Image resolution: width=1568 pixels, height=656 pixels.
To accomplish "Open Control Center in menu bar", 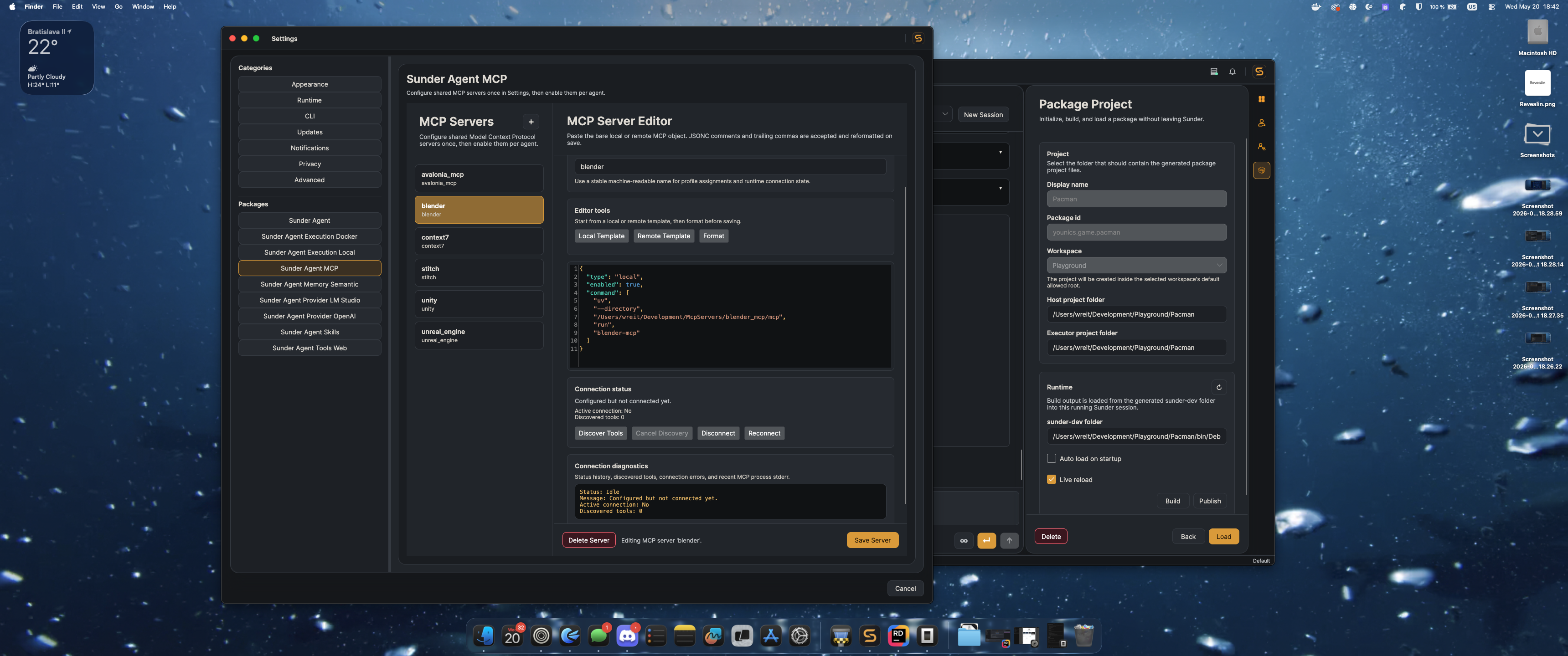I will point(1491,7).
